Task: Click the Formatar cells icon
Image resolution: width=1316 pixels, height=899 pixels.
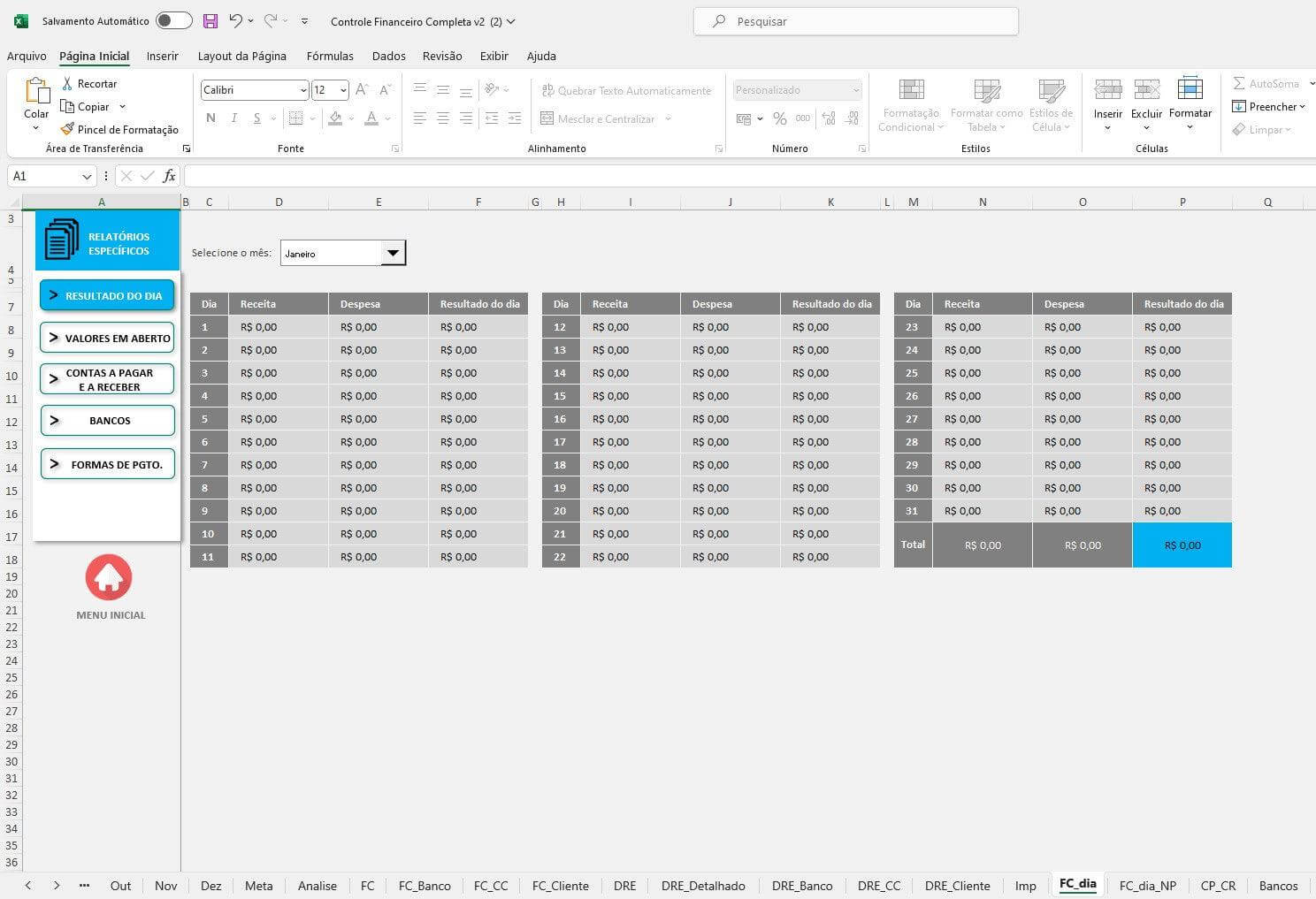Action: 1190,90
